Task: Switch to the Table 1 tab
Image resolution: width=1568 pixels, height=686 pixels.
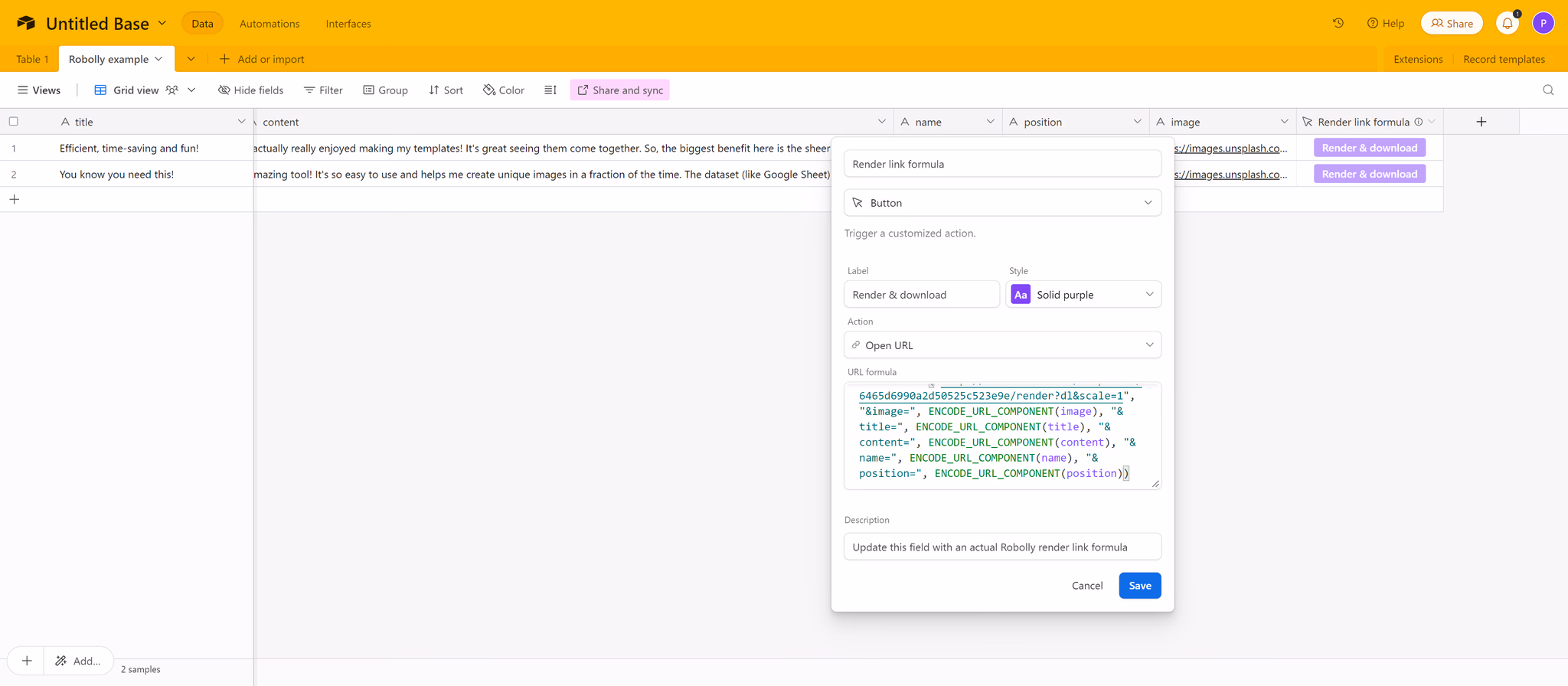Action: click(x=32, y=59)
